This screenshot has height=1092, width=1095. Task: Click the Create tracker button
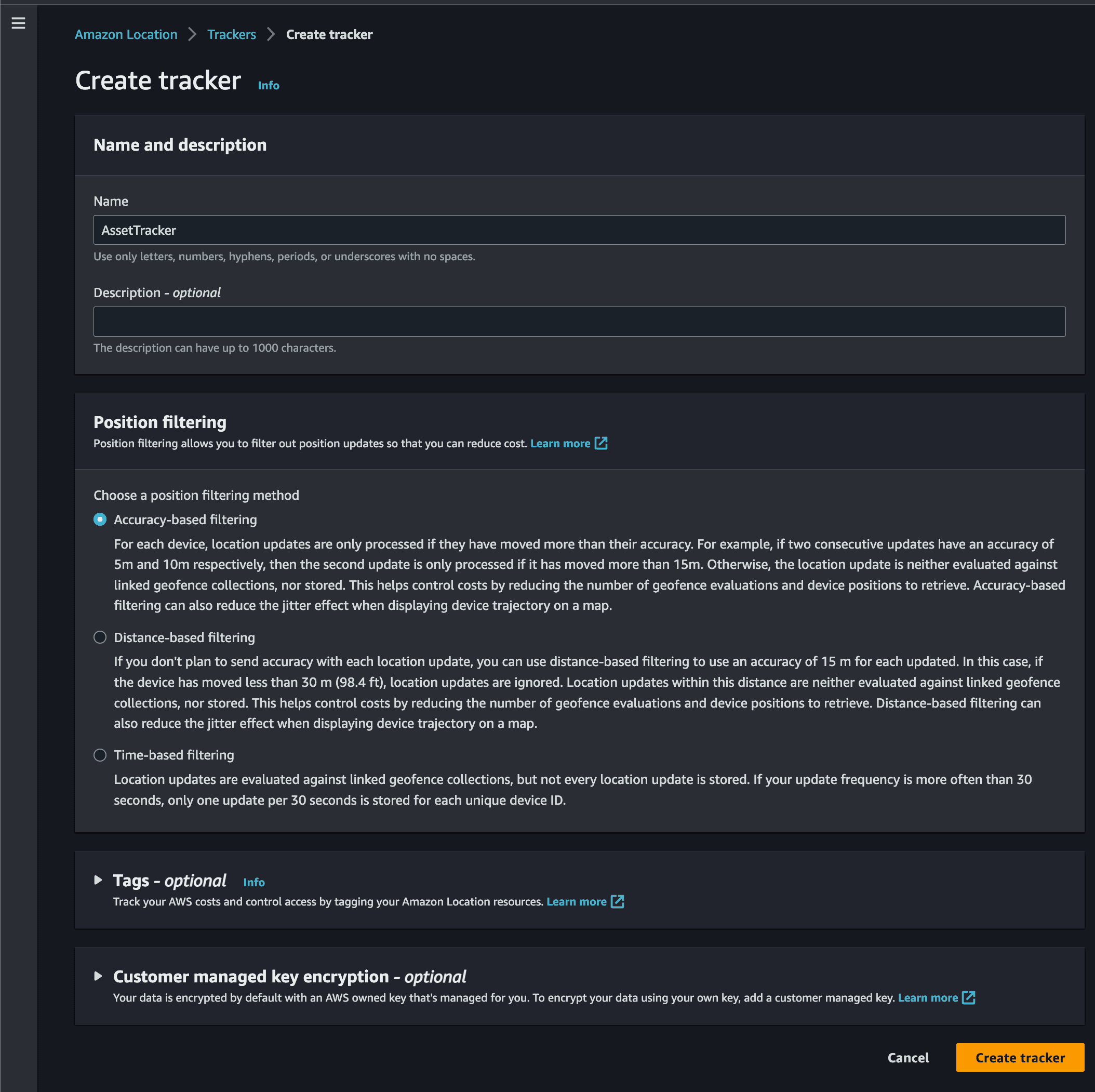click(x=1020, y=1057)
